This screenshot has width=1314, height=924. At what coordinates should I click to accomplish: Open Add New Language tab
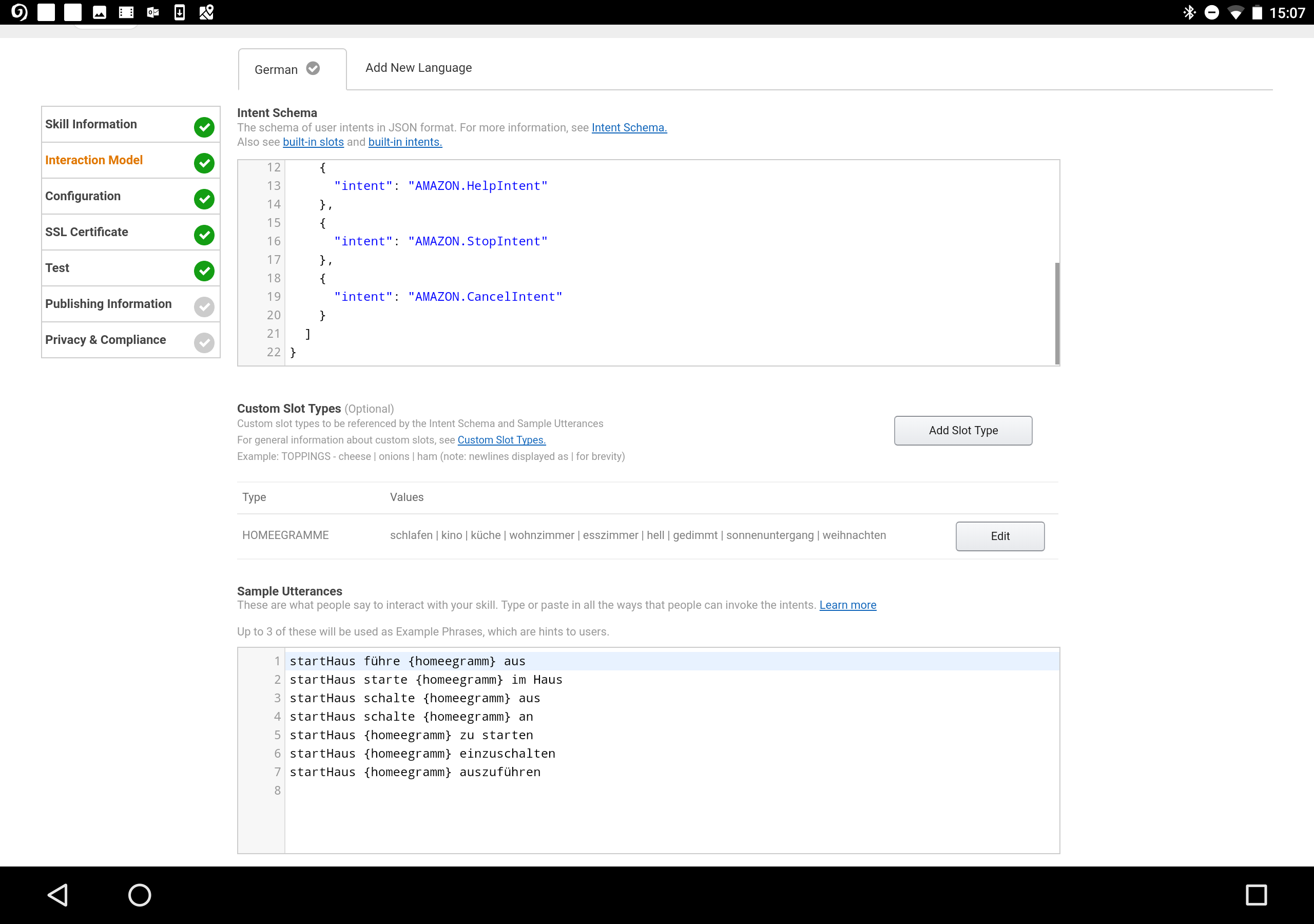pyautogui.click(x=418, y=68)
